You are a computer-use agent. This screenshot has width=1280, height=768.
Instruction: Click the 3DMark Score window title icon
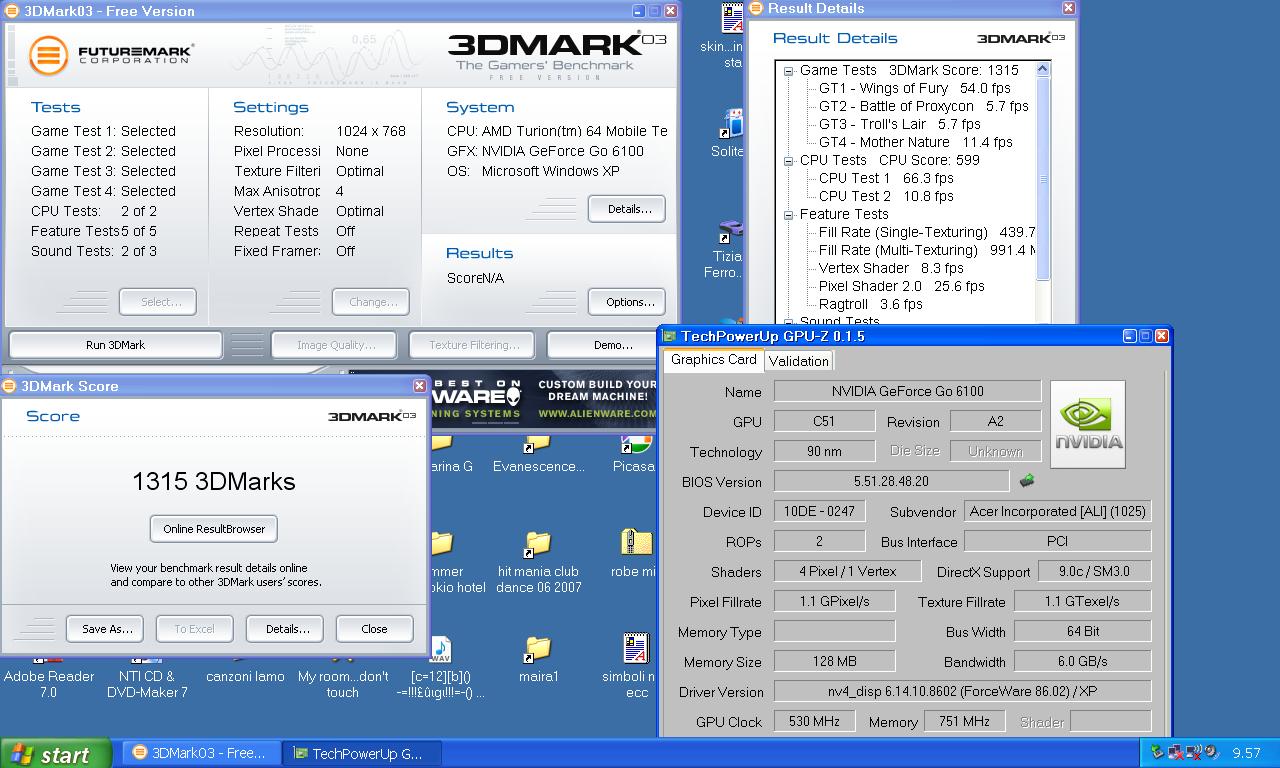10,386
